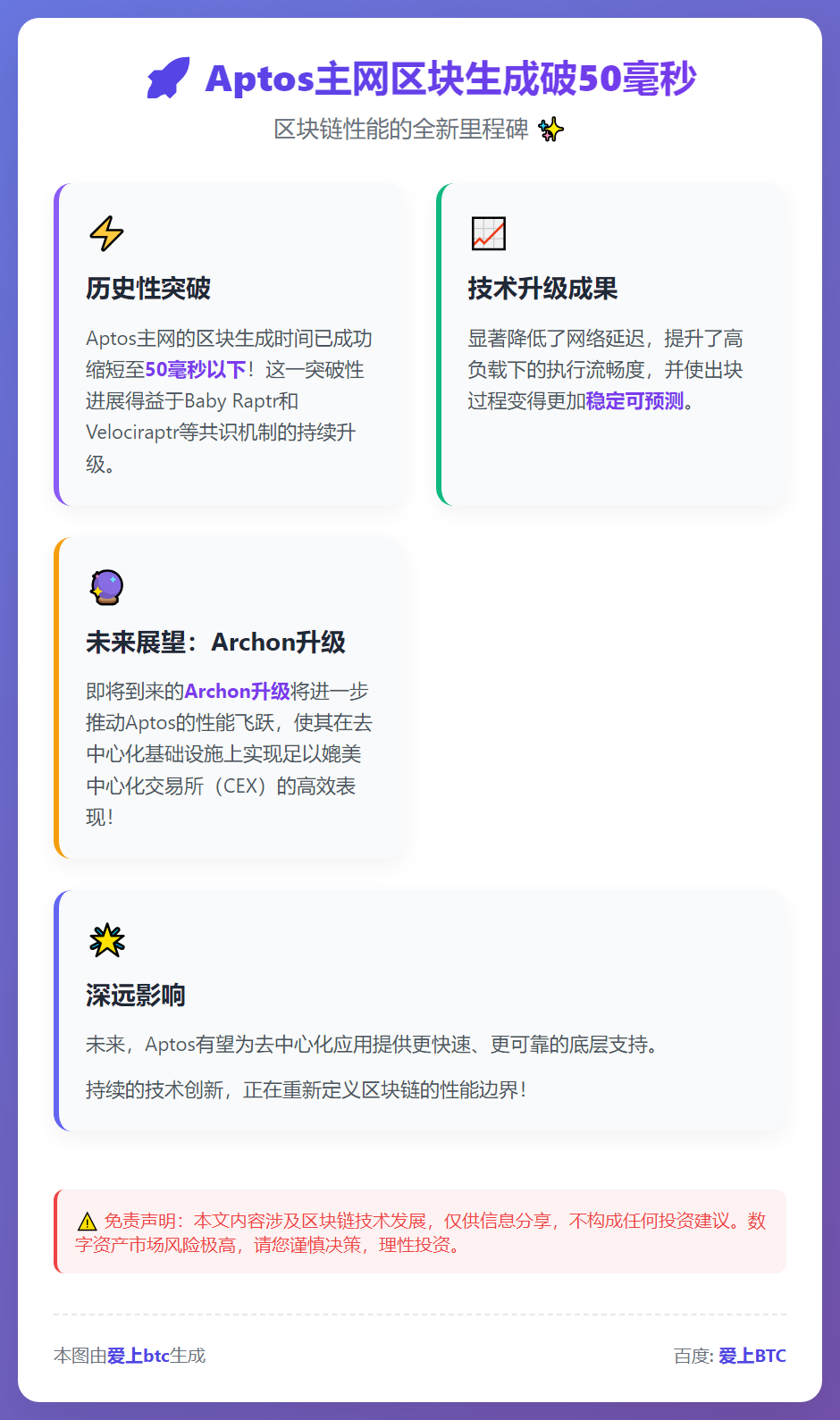Click the highlighted text 稳定可预测
840x1420 pixels.
pos(634,401)
